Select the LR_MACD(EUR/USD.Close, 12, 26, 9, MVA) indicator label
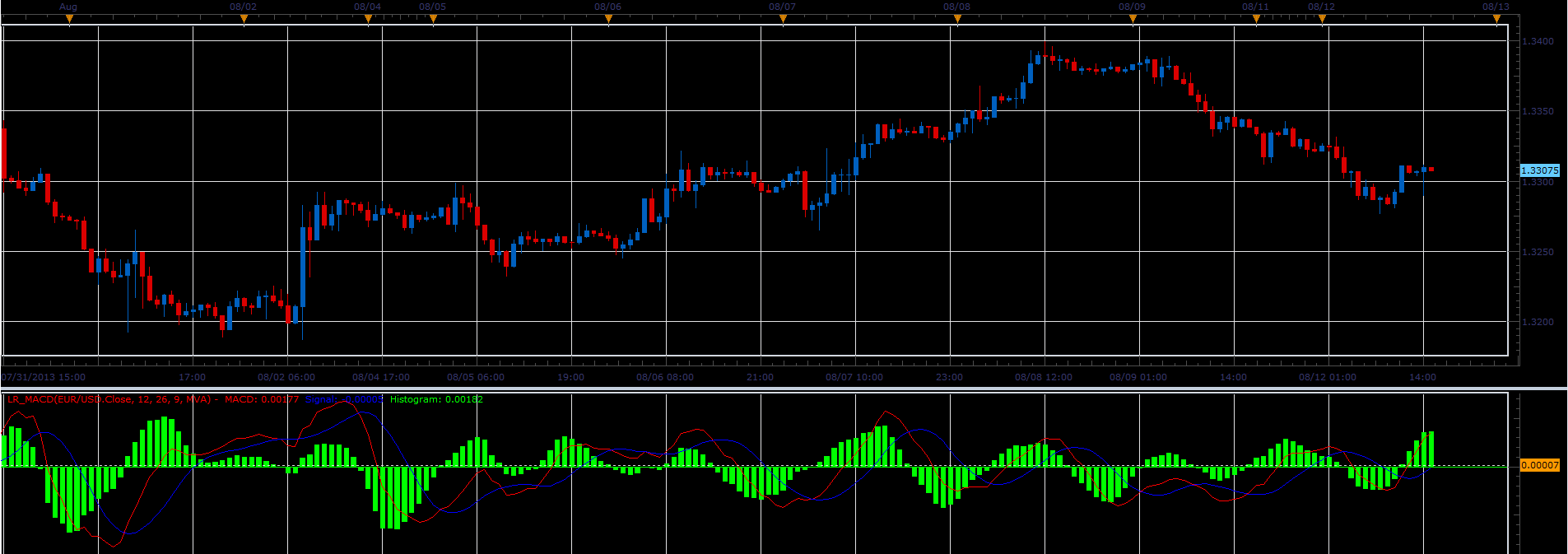Viewport: 1568px width, 554px height. click(109, 399)
